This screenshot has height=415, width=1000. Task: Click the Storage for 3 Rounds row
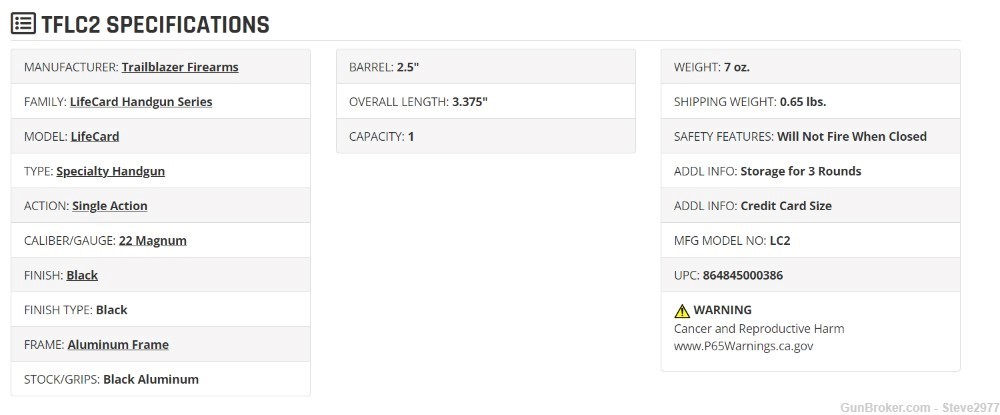[x=810, y=171]
